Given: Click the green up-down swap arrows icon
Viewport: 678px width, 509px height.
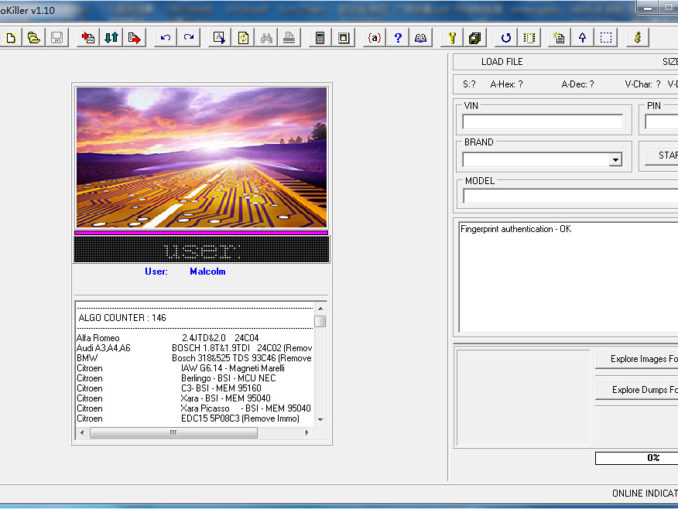Looking at the screenshot, I should coord(111,38).
